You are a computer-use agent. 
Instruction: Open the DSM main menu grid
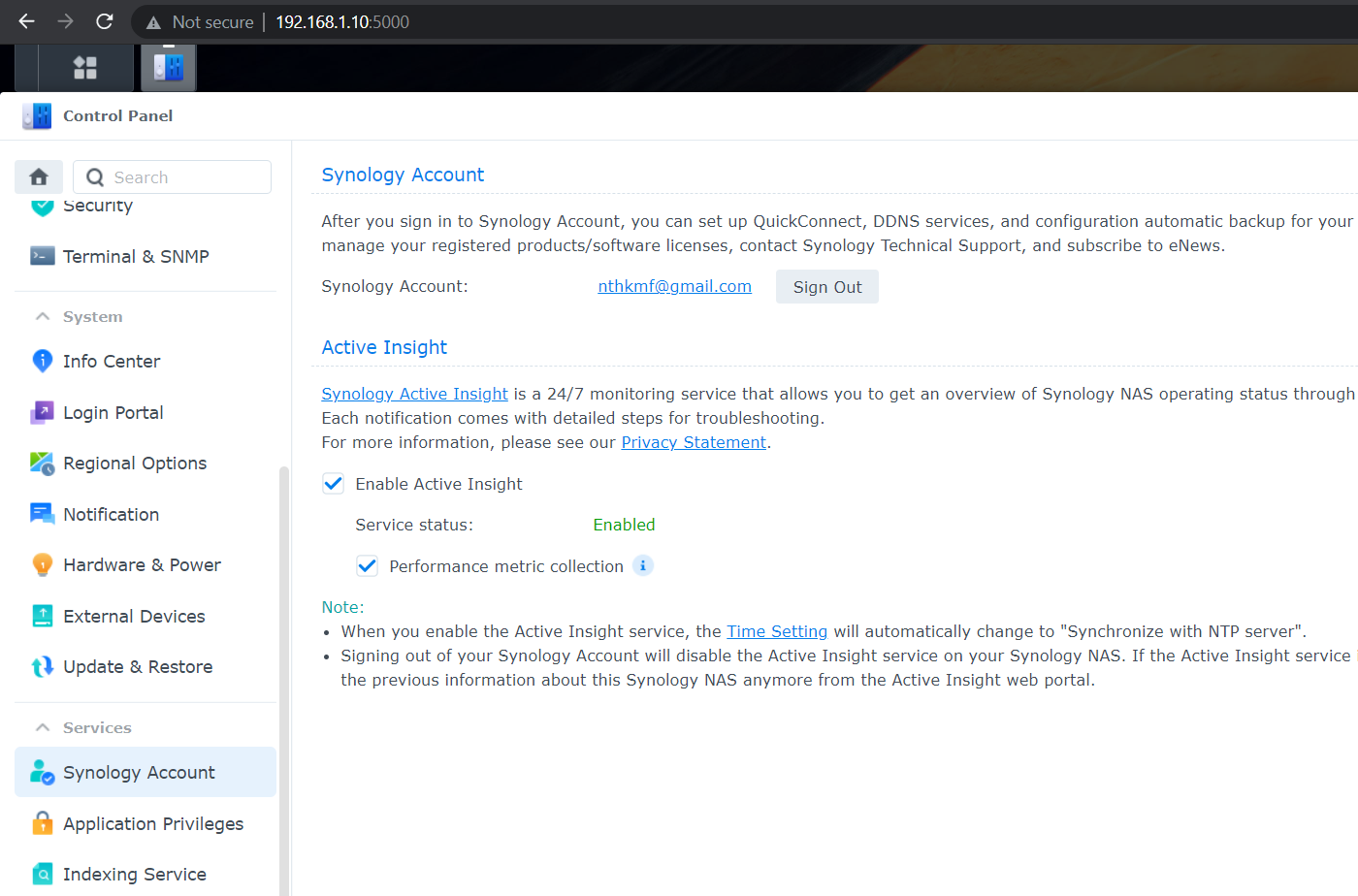point(84,67)
